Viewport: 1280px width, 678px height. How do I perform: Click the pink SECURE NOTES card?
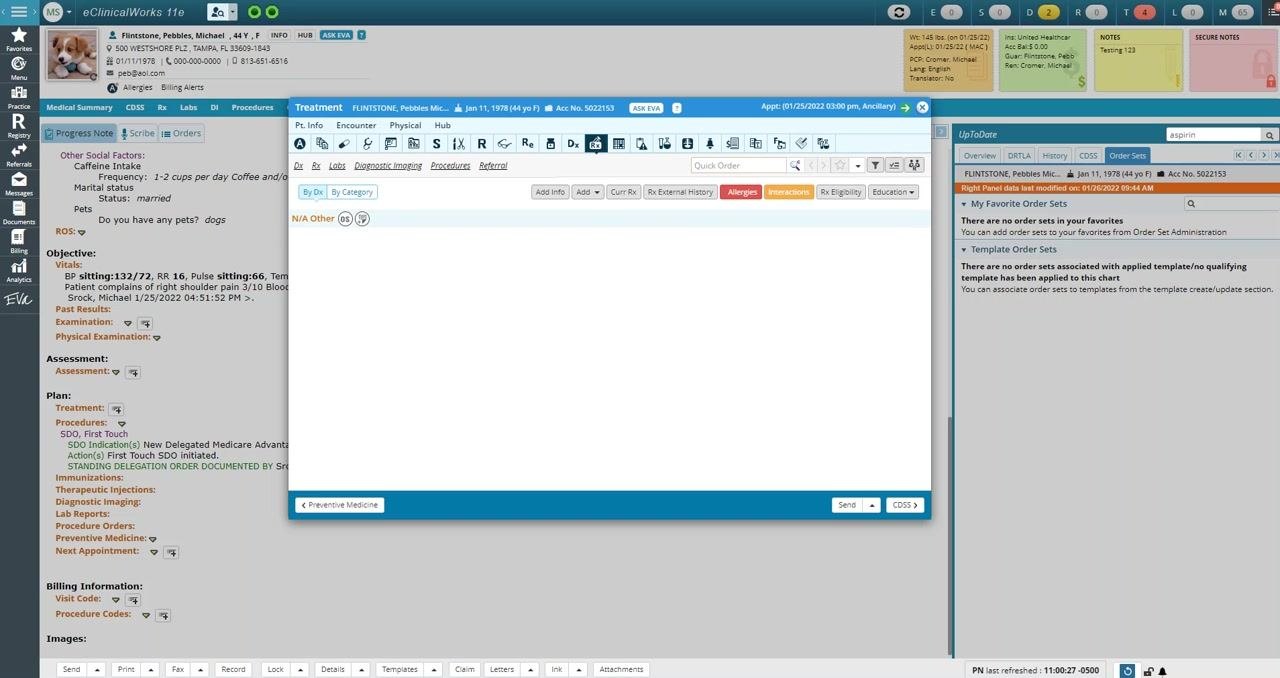tap(1234, 60)
